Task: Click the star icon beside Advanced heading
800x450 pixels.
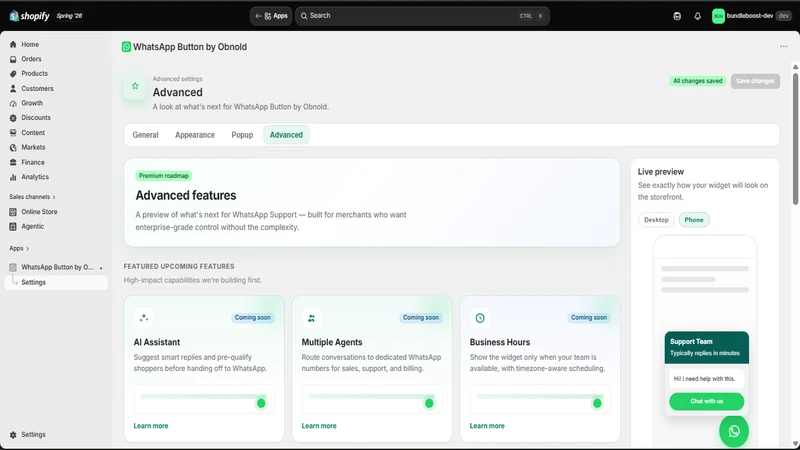Action: [135, 86]
